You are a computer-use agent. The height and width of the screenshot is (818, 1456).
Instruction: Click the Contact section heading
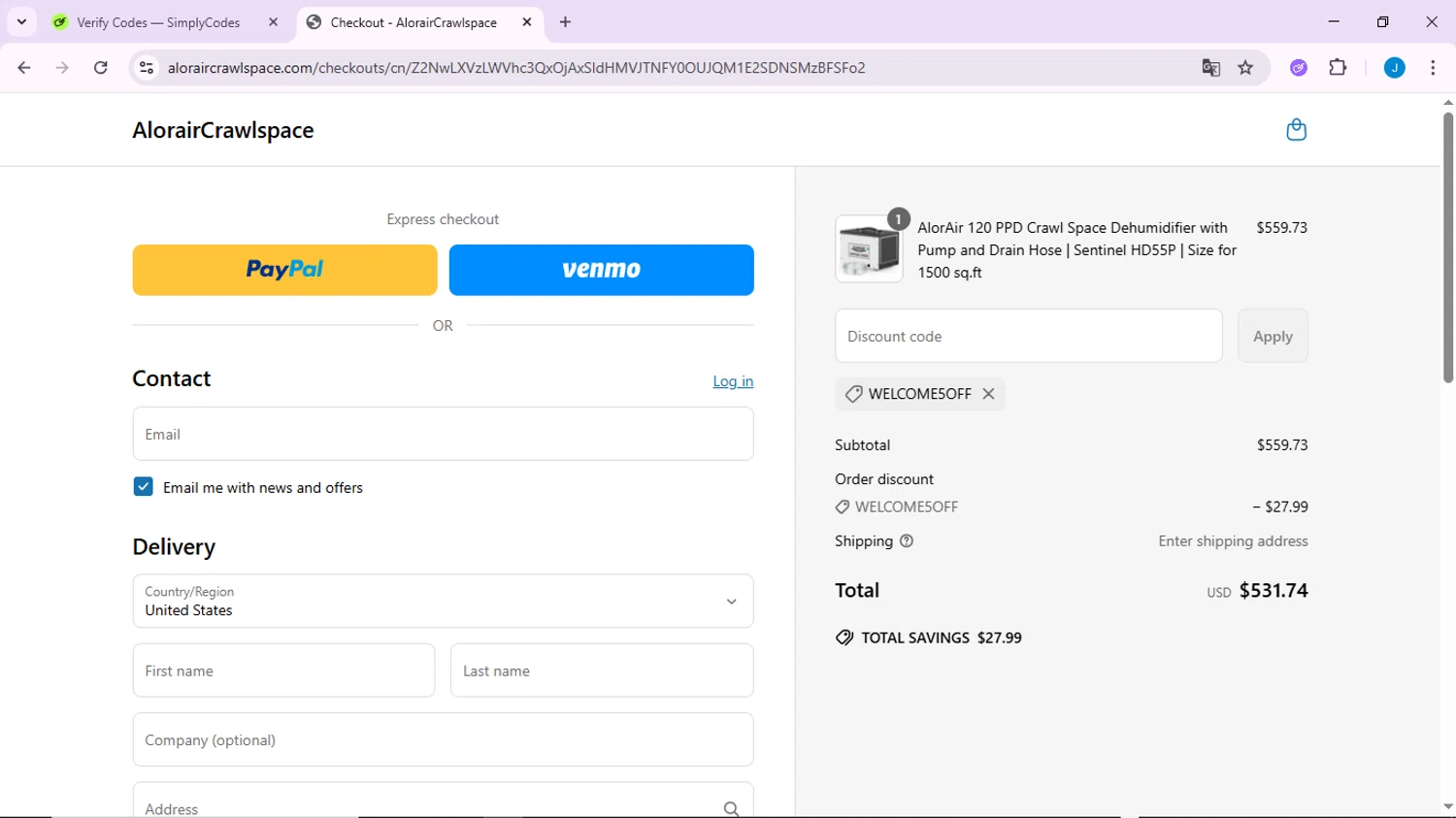tap(172, 378)
